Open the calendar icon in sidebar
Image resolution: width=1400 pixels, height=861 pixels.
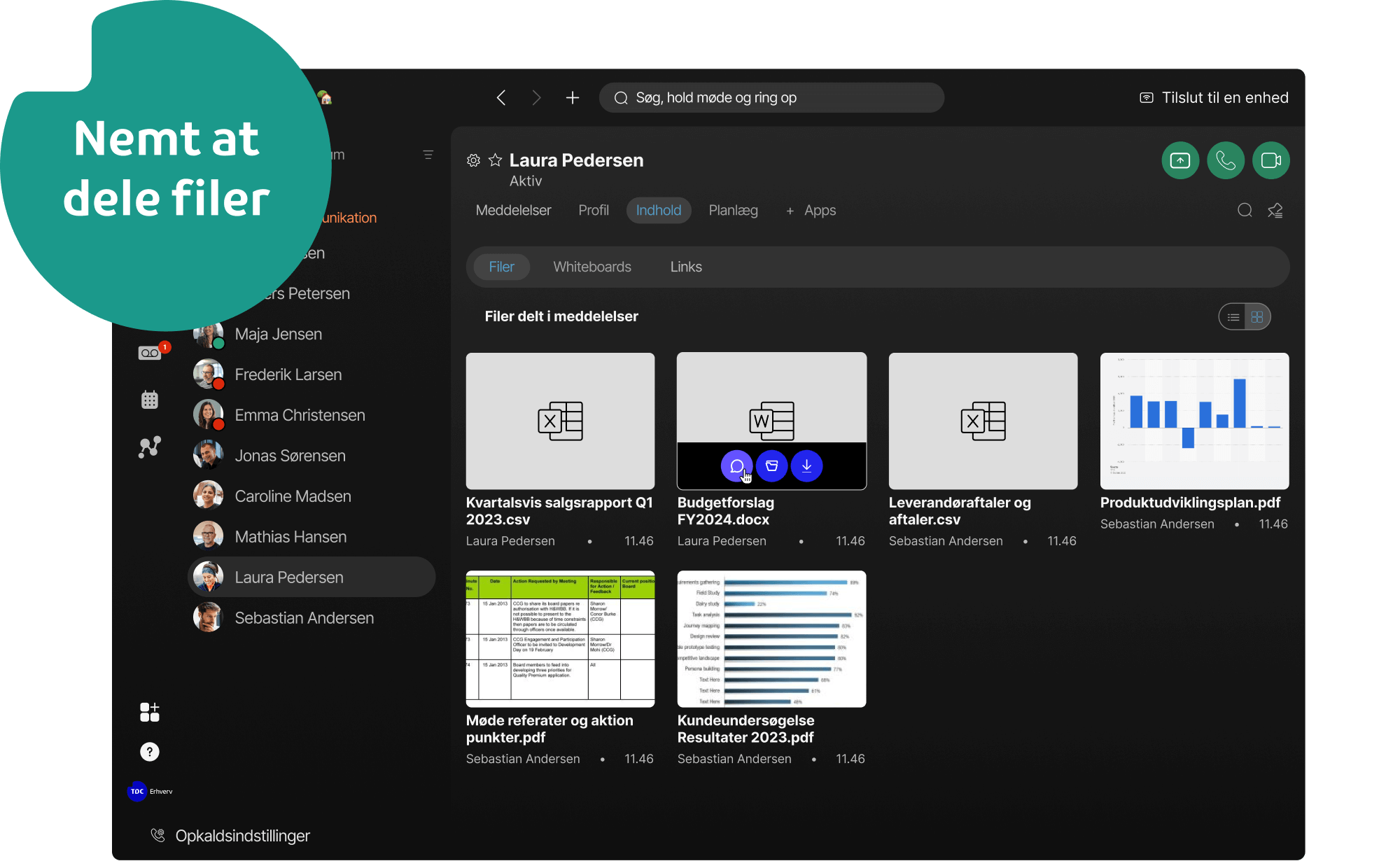(x=150, y=400)
